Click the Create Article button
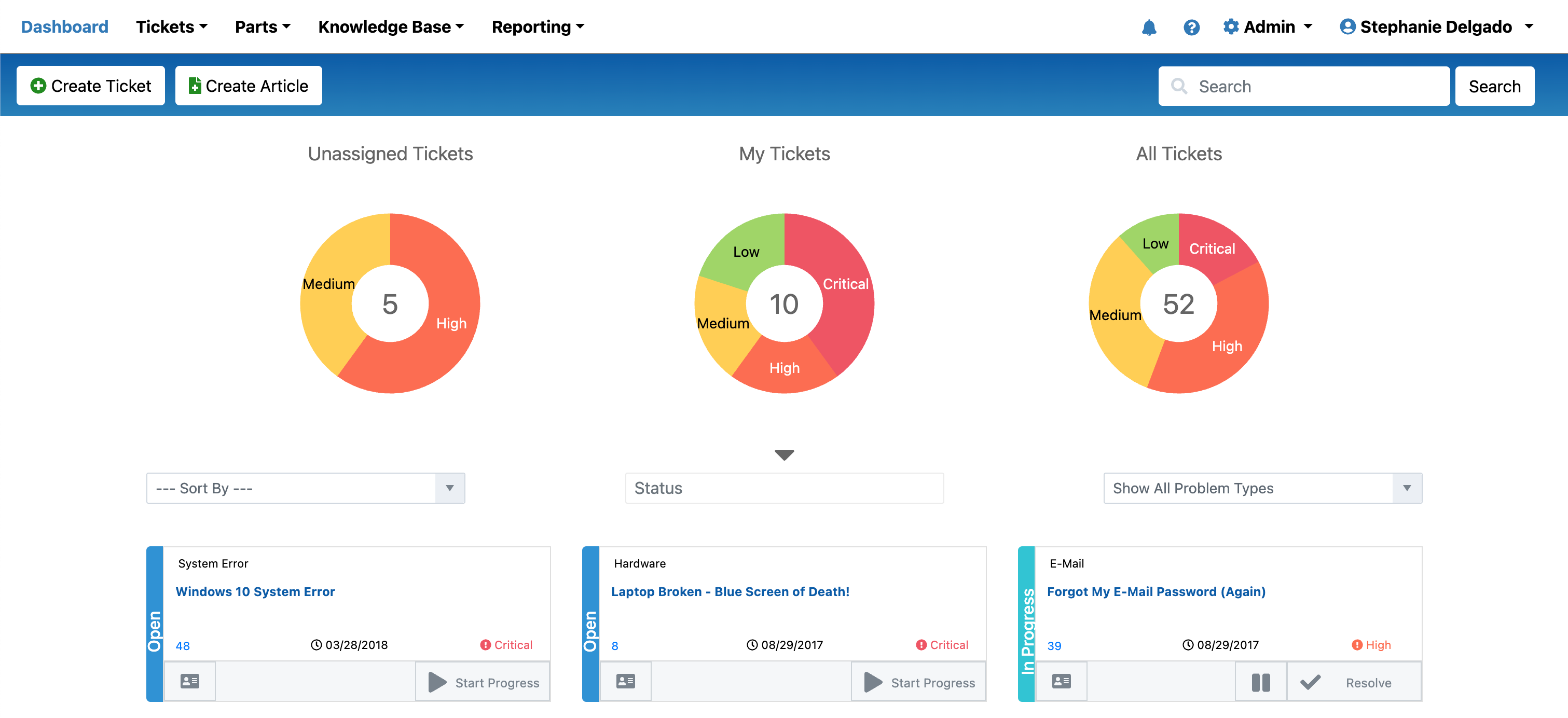The image size is (1568, 718). (x=249, y=86)
